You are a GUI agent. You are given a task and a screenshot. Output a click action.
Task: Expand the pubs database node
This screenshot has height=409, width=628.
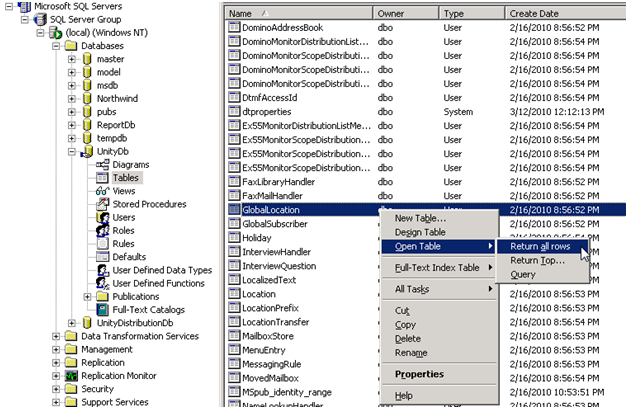pos(72,112)
